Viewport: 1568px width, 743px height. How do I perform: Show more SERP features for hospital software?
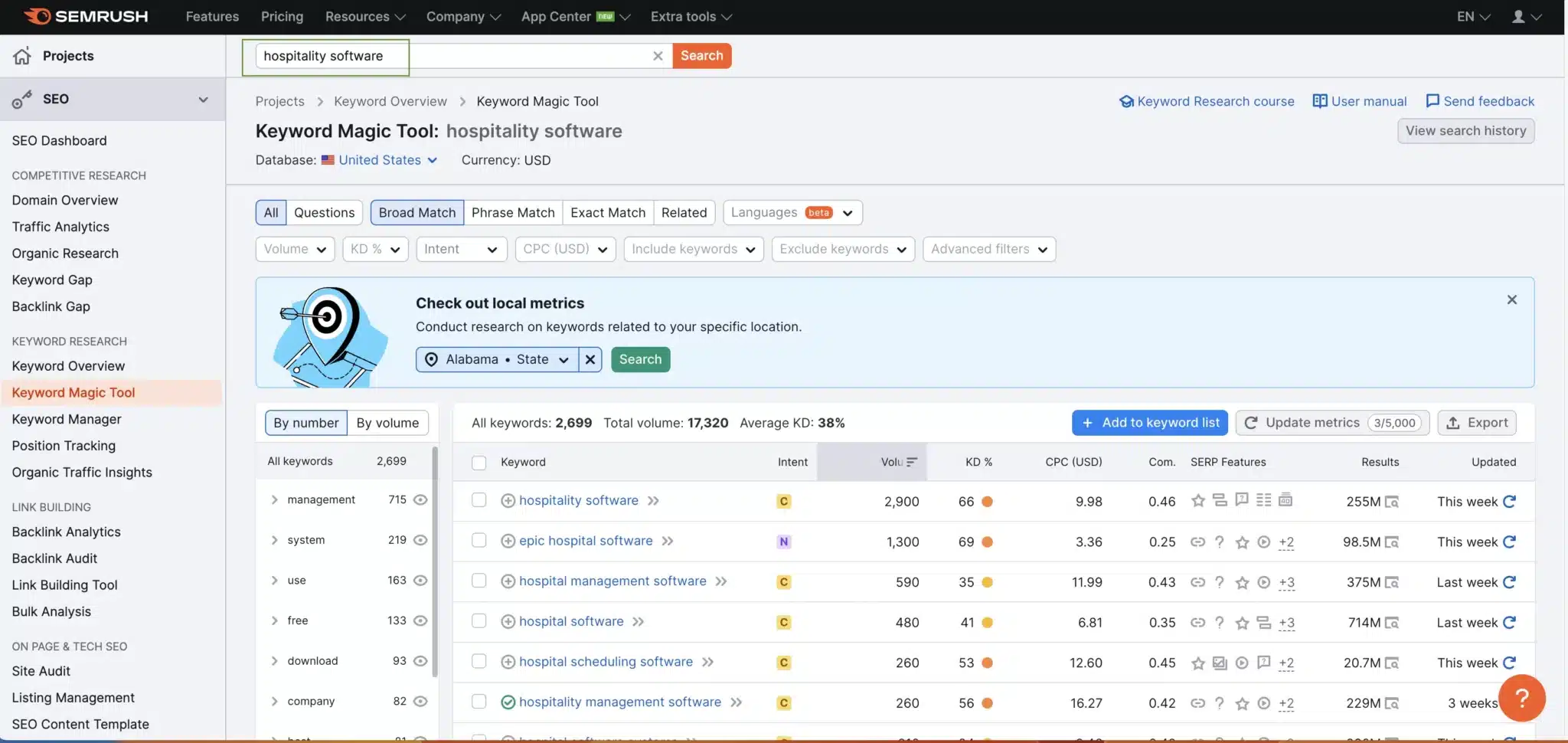(1286, 623)
